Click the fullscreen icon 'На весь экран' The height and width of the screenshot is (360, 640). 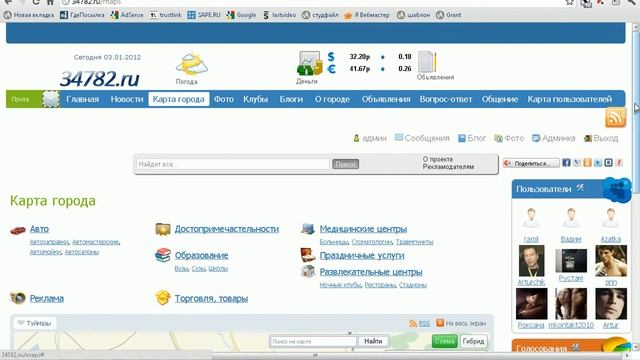point(440,323)
